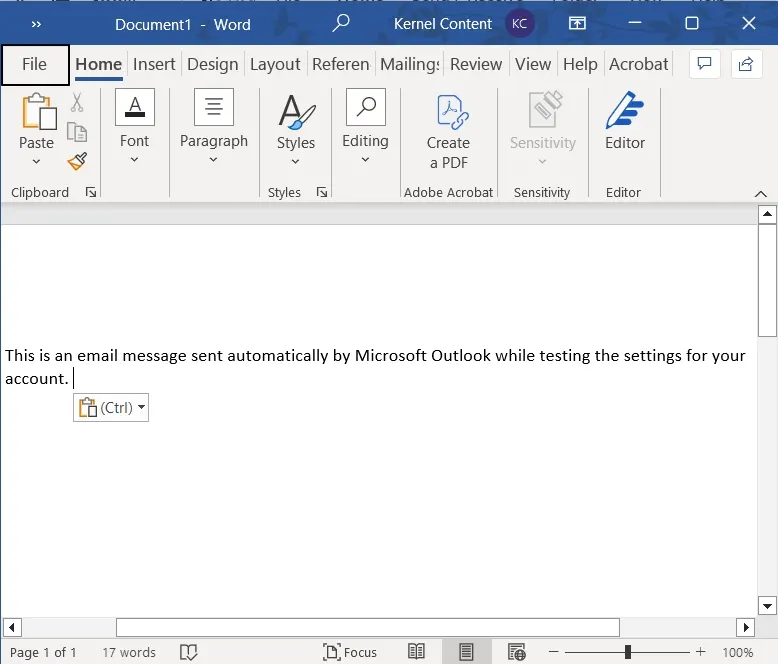Open the Font group button
This screenshot has height=664, width=778.
click(x=134, y=107)
